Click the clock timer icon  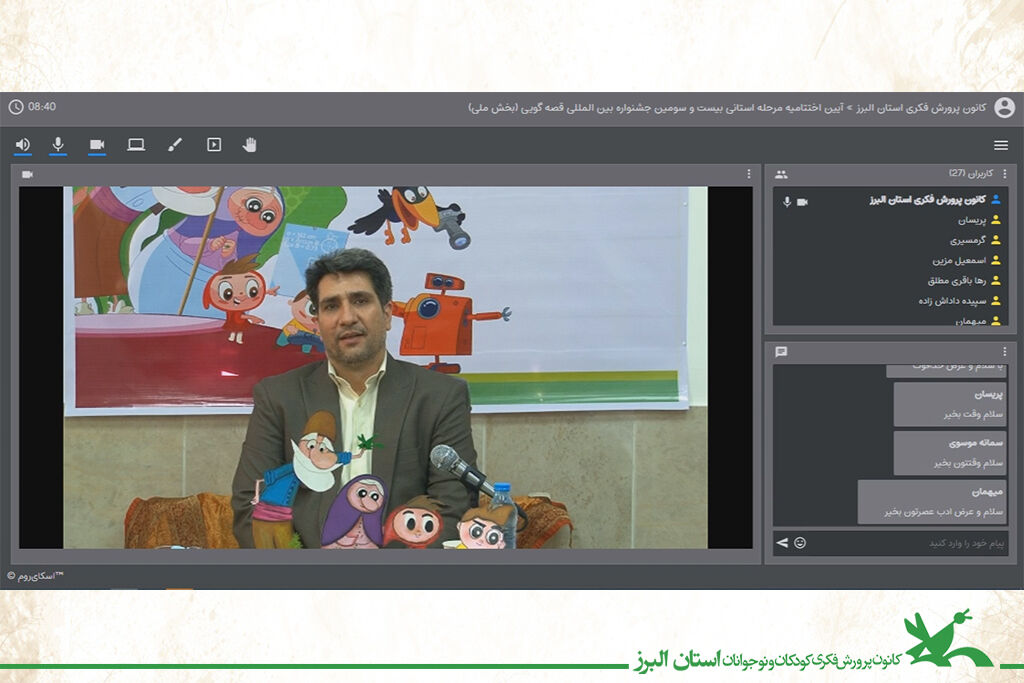(x=16, y=106)
